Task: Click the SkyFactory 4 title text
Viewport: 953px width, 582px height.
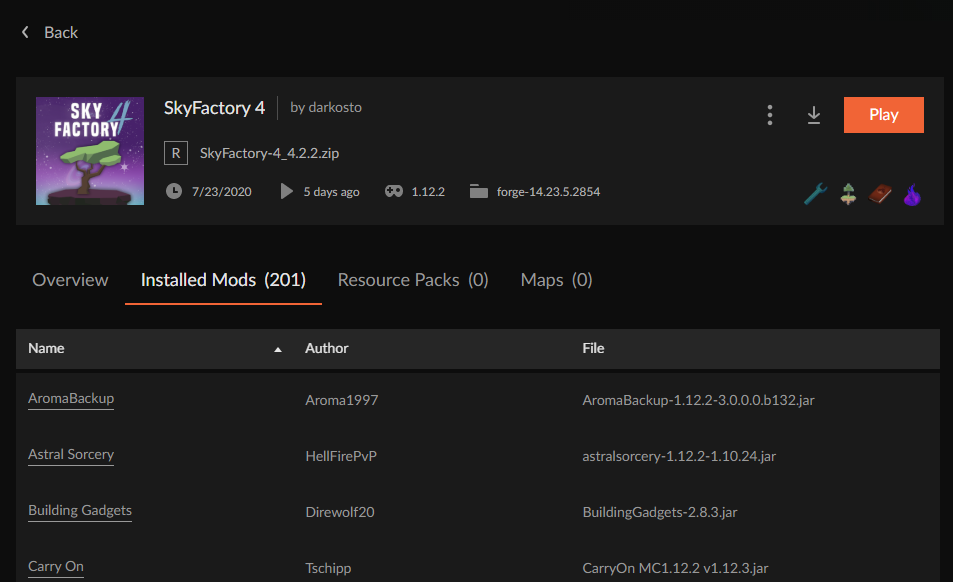Action: click(215, 108)
